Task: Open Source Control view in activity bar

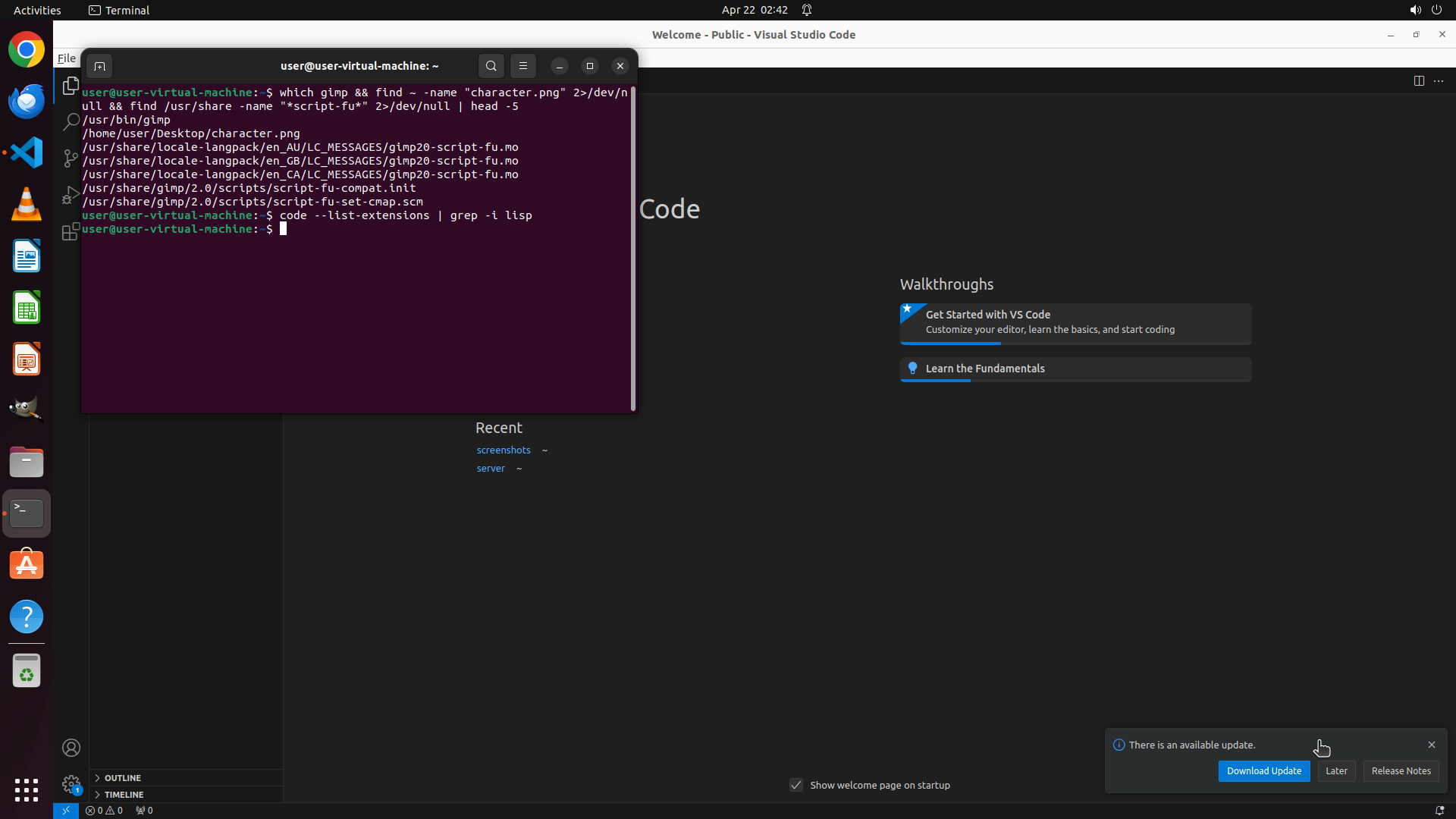Action: click(71, 158)
